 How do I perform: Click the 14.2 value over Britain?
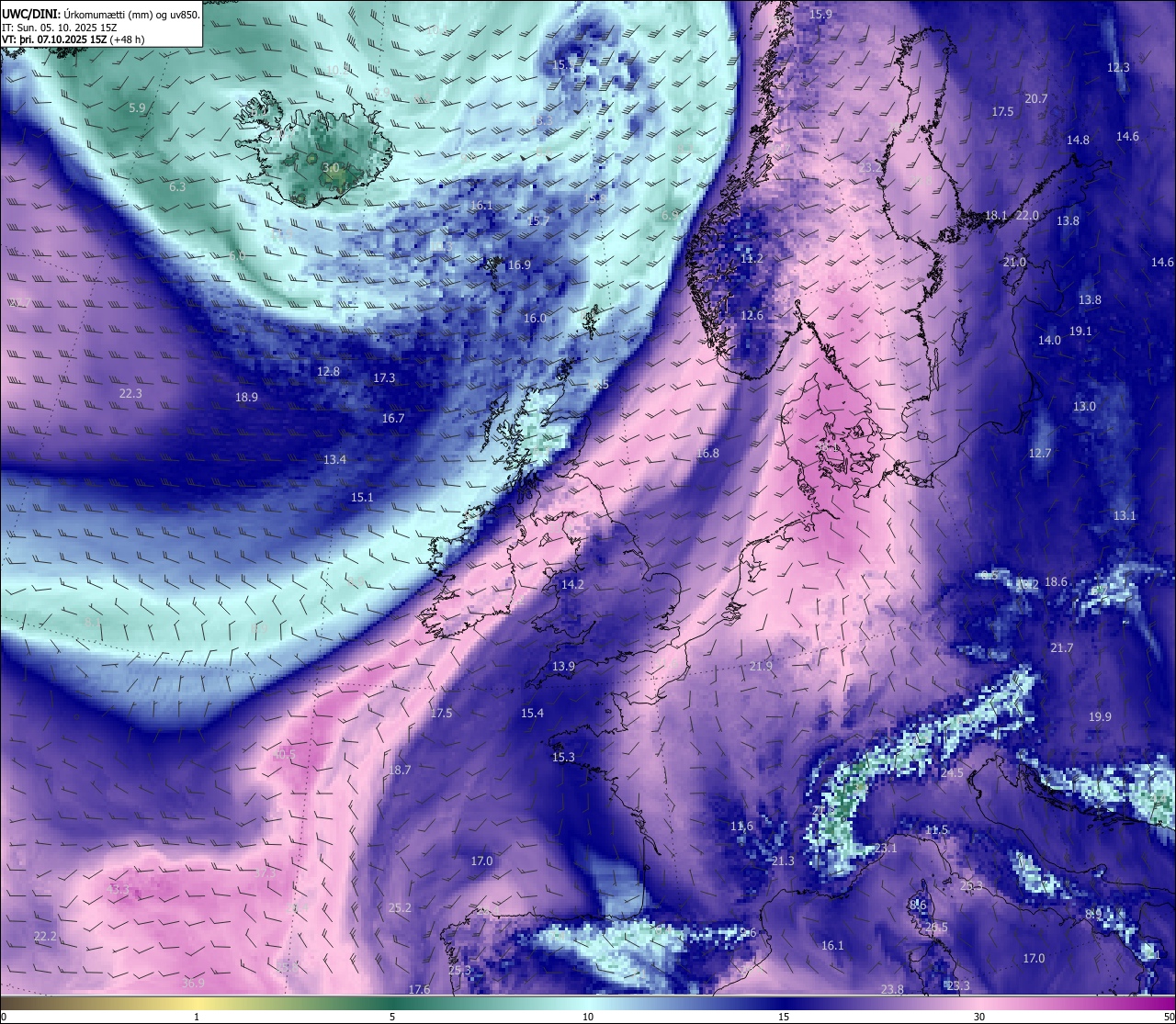[572, 585]
